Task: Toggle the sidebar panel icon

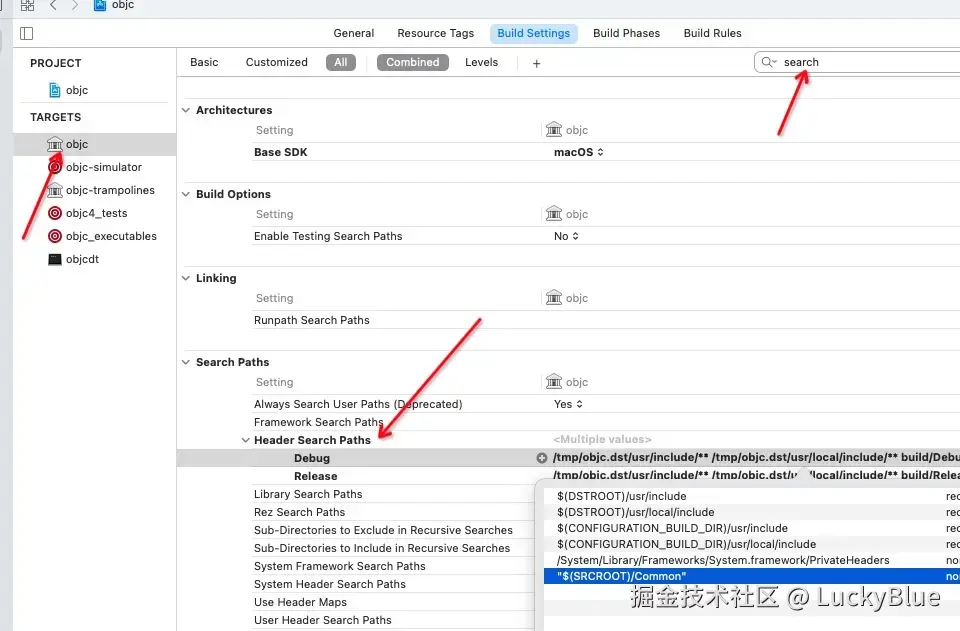Action: (x=26, y=34)
